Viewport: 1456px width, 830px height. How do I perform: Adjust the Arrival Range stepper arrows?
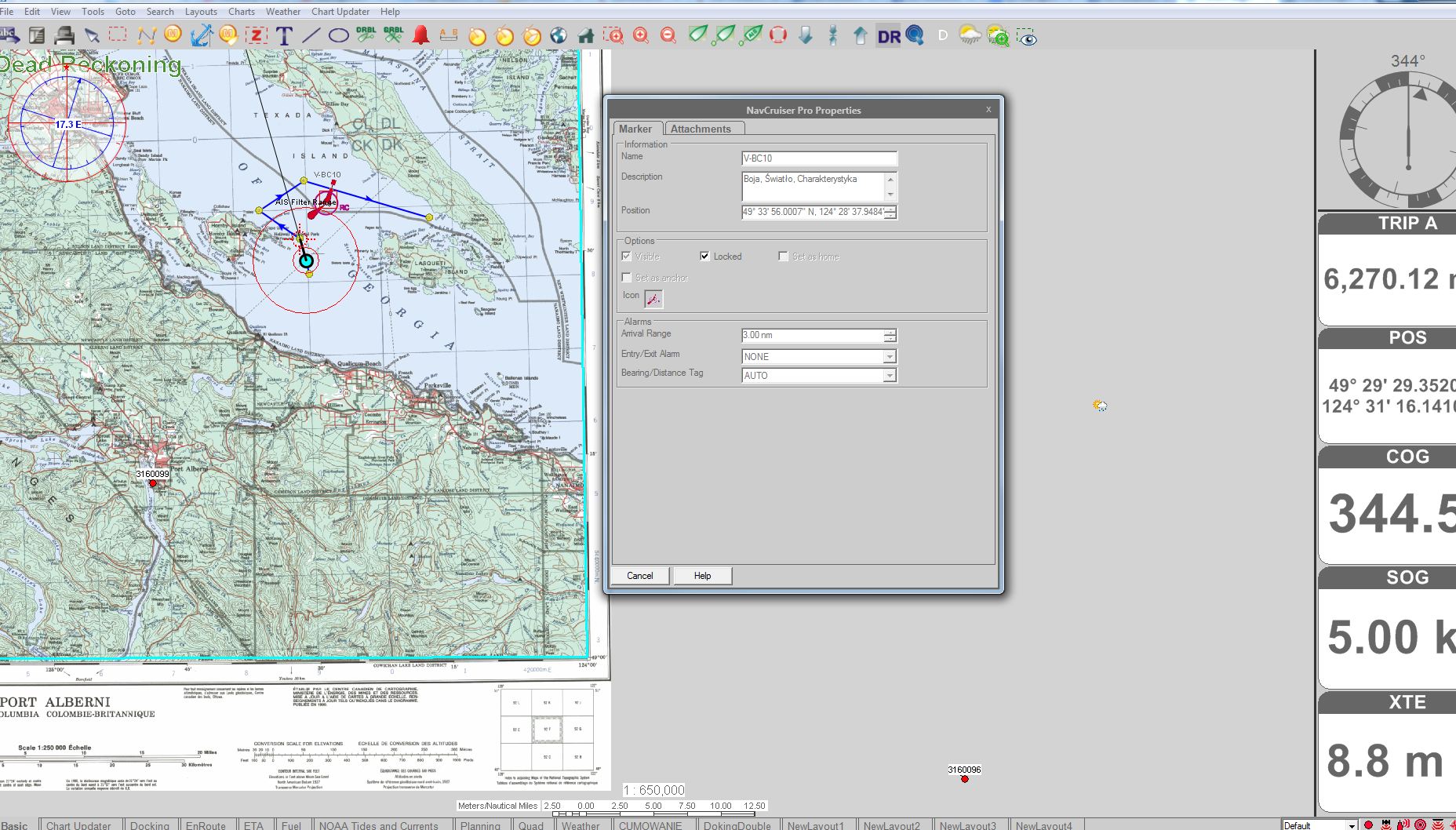(x=890, y=335)
